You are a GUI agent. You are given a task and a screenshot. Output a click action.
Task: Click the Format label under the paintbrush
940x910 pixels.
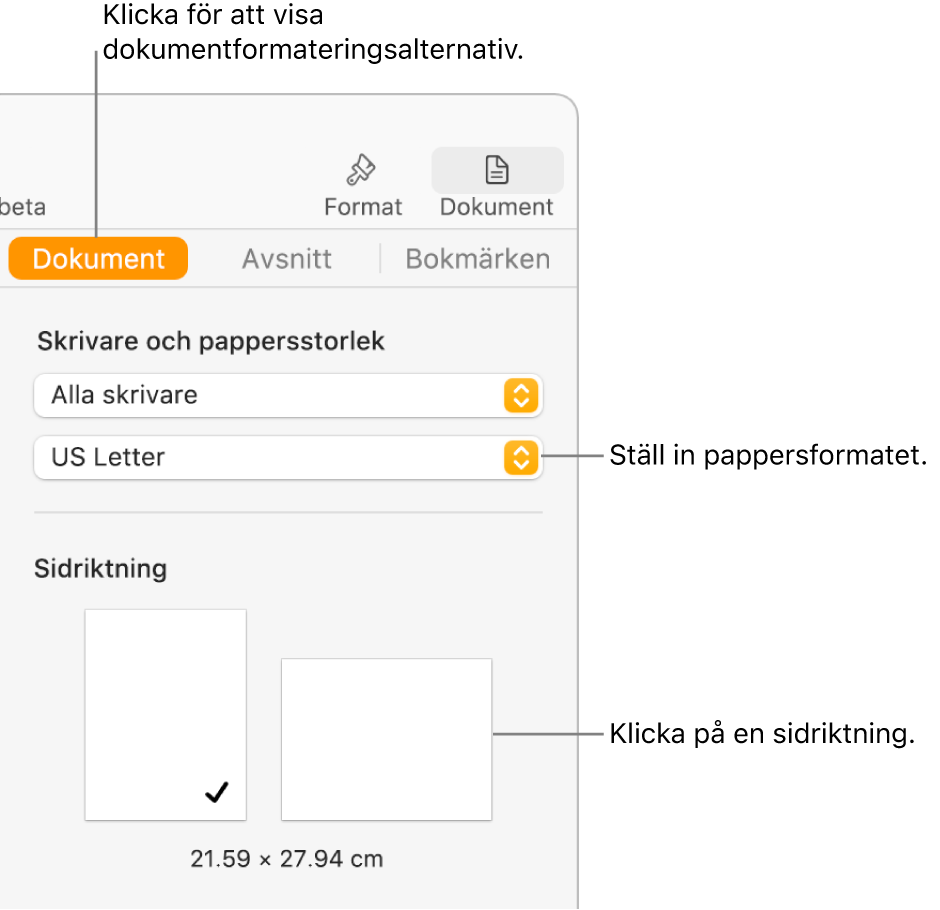[x=363, y=207]
